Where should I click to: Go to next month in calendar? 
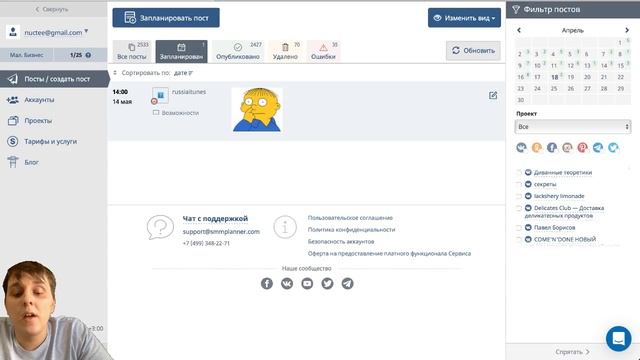click(627, 30)
